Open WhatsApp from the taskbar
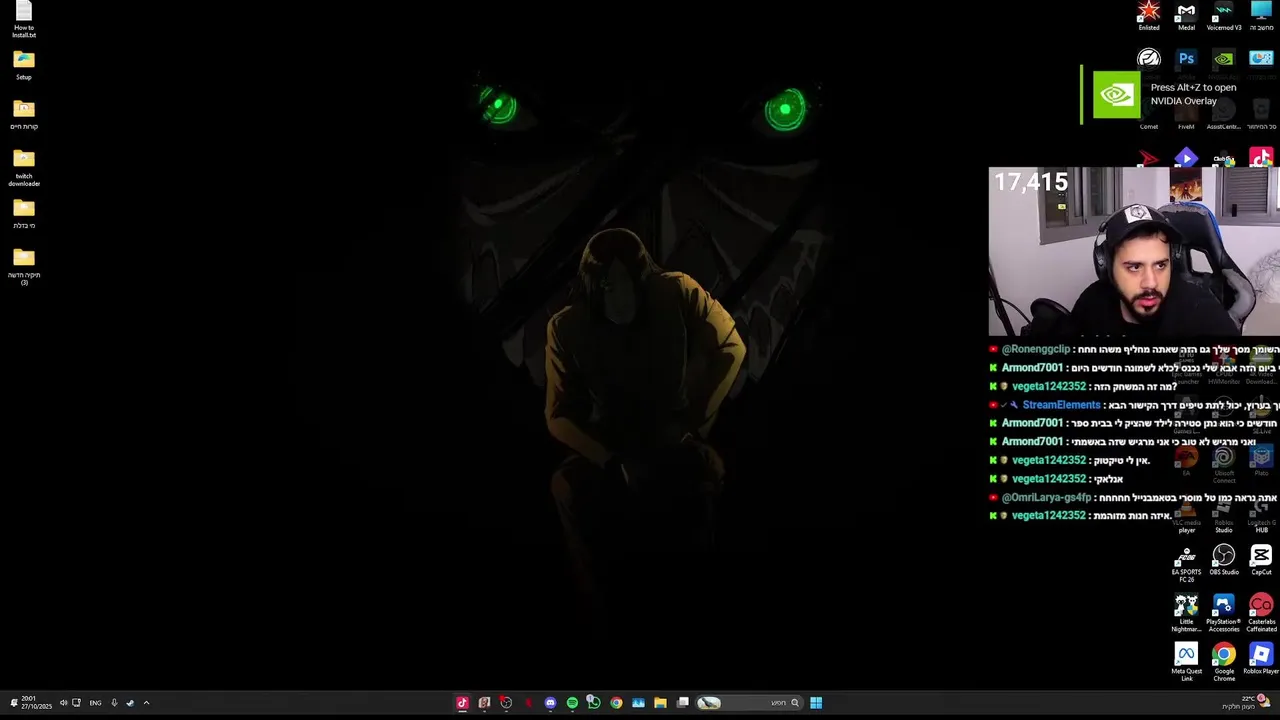 click(594, 703)
